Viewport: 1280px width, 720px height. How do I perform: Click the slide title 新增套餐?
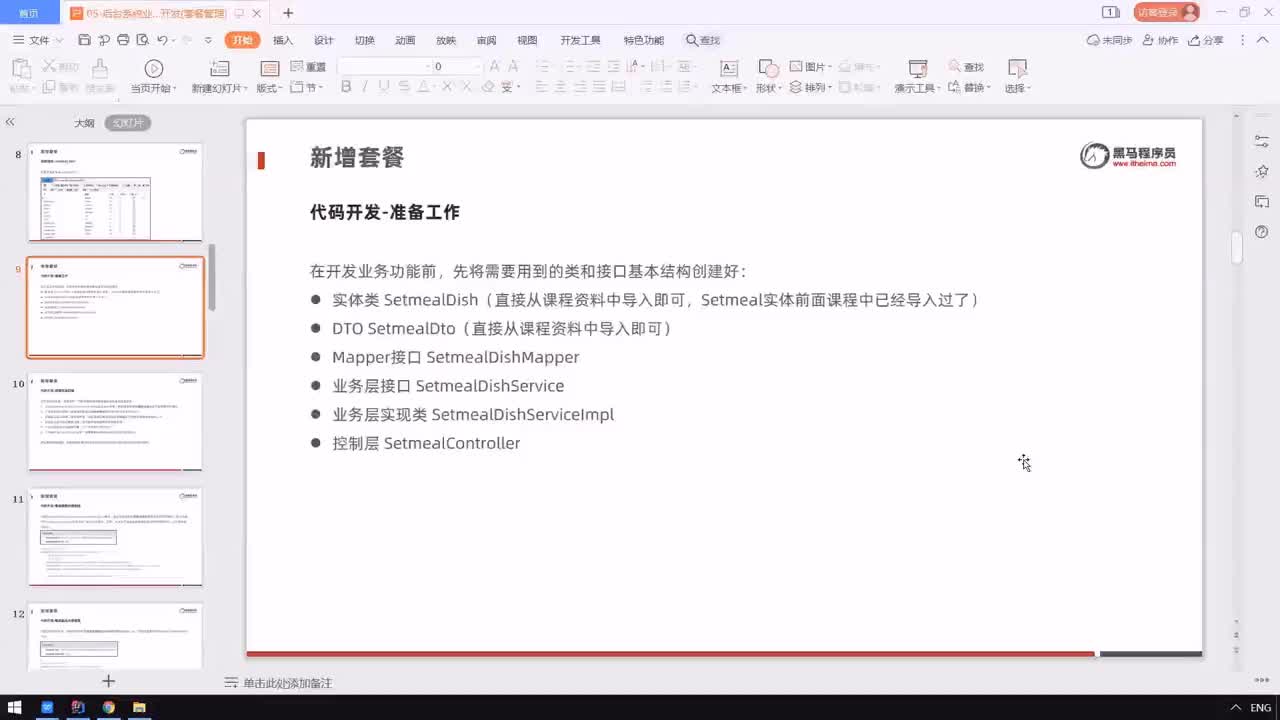(357, 158)
